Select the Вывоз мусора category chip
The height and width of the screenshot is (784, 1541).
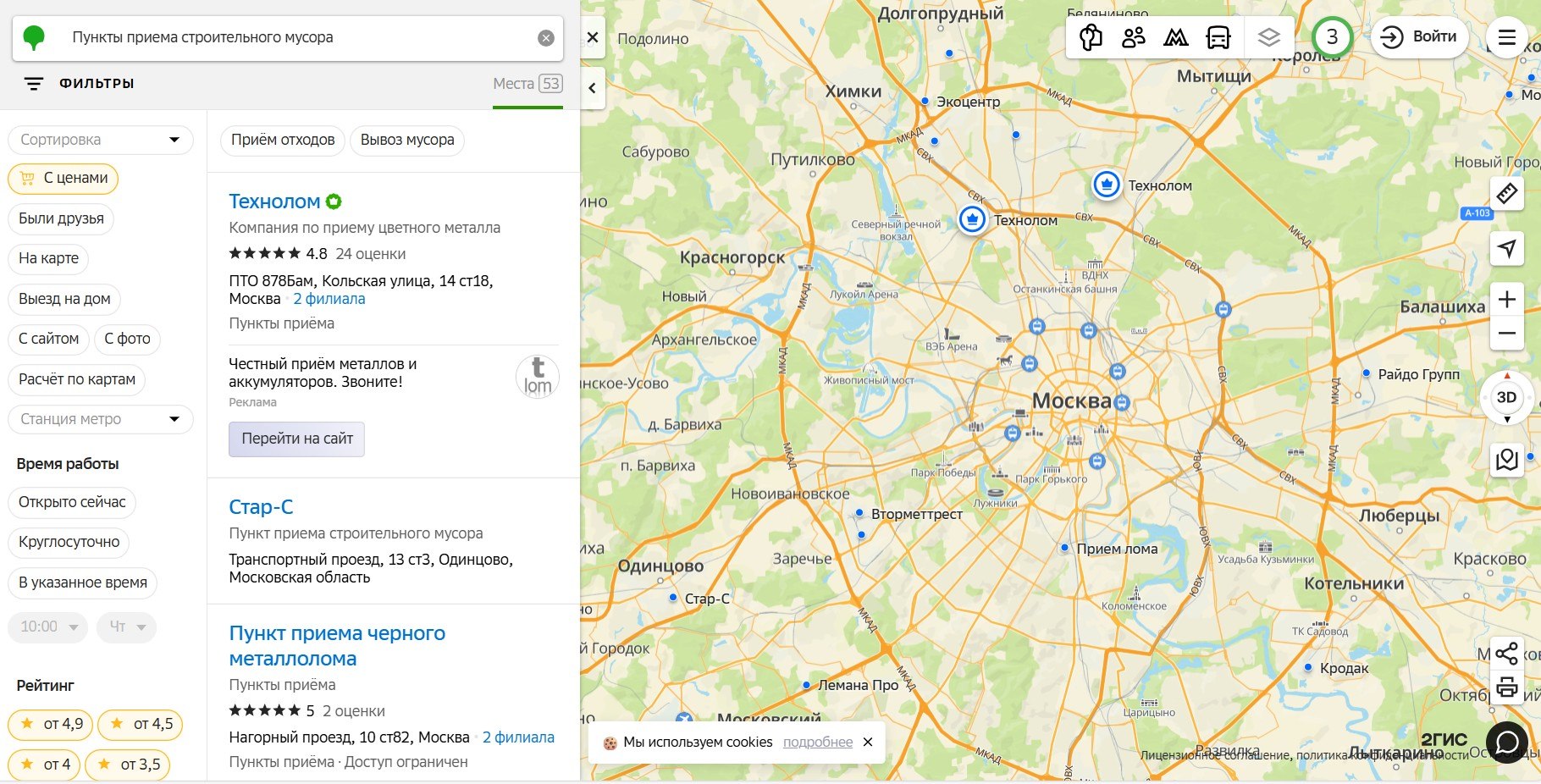[407, 140]
